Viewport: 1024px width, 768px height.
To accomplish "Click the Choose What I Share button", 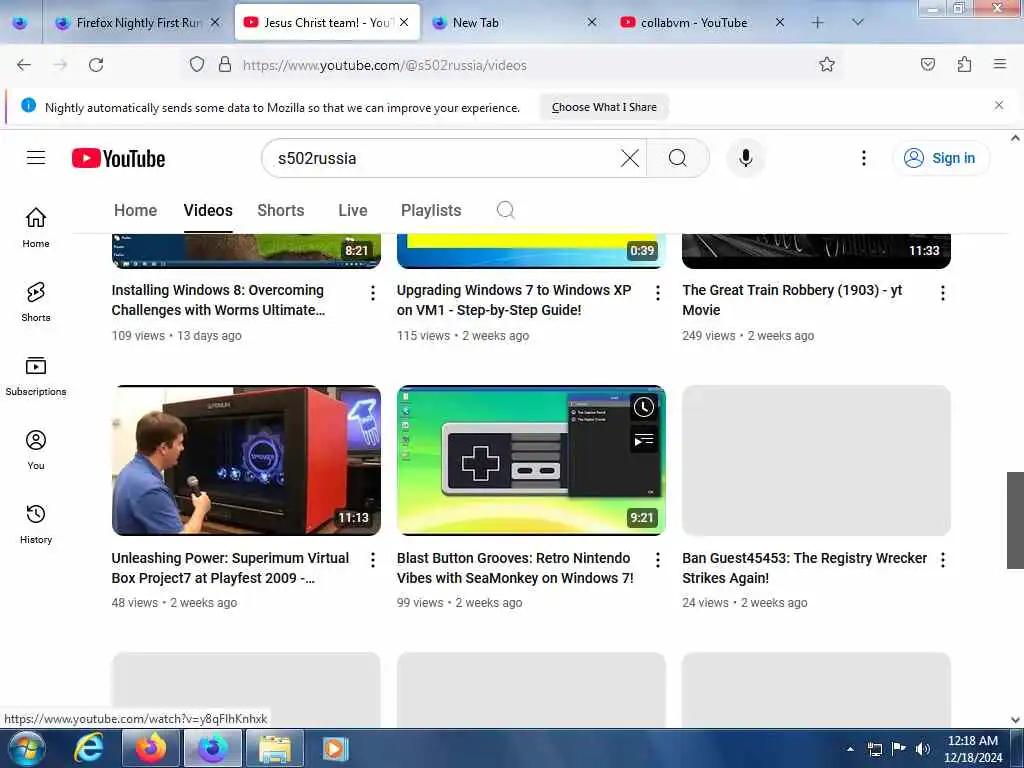I will click(x=604, y=107).
